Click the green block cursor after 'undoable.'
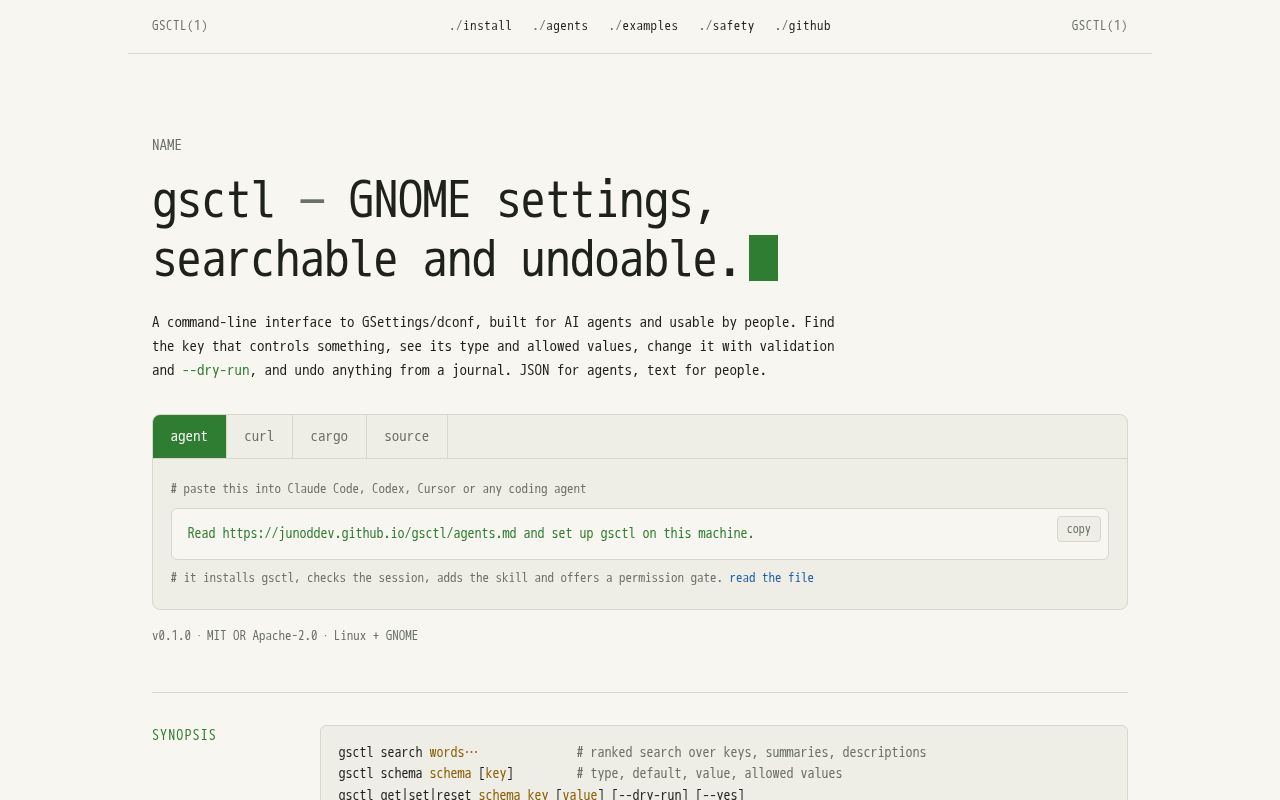The width and height of the screenshot is (1280, 800). 763,258
